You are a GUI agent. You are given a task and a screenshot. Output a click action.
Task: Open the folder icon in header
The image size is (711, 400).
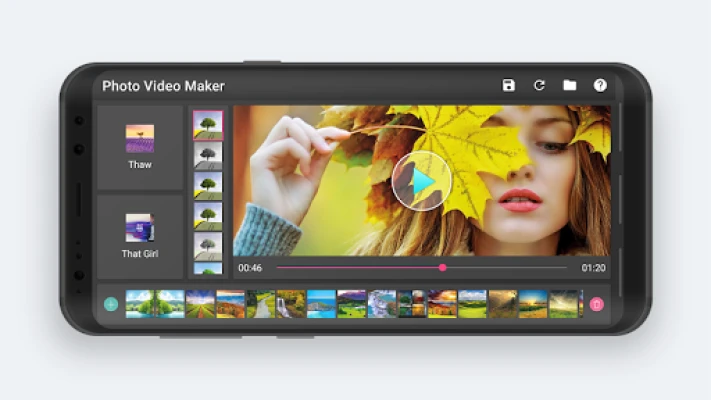[569, 86]
